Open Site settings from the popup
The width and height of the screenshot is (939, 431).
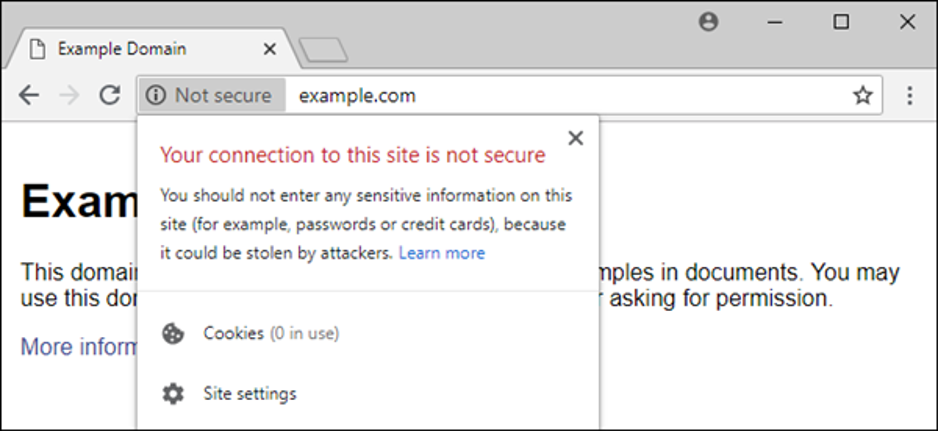click(250, 394)
